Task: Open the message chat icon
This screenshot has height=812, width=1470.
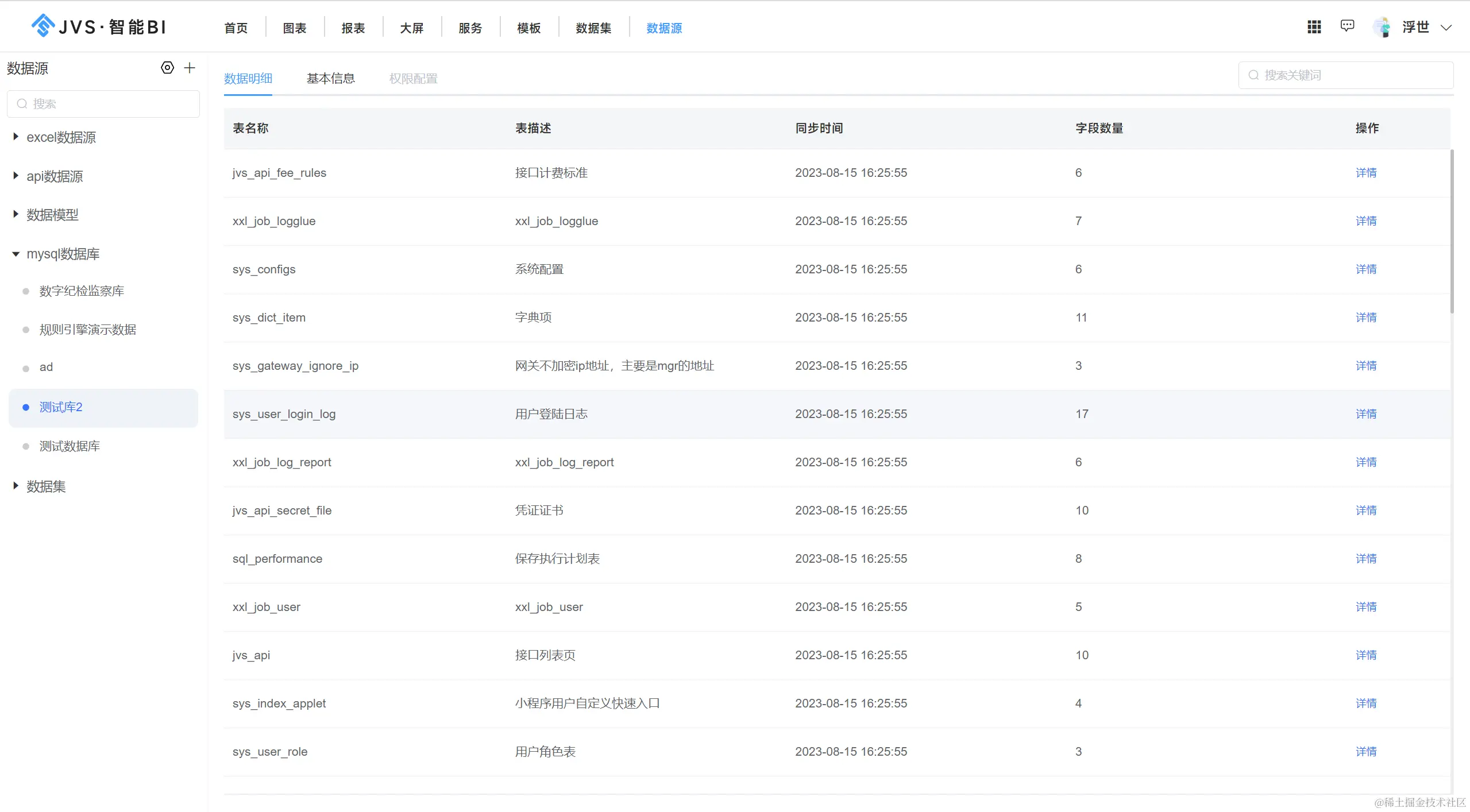Action: 1347,26
